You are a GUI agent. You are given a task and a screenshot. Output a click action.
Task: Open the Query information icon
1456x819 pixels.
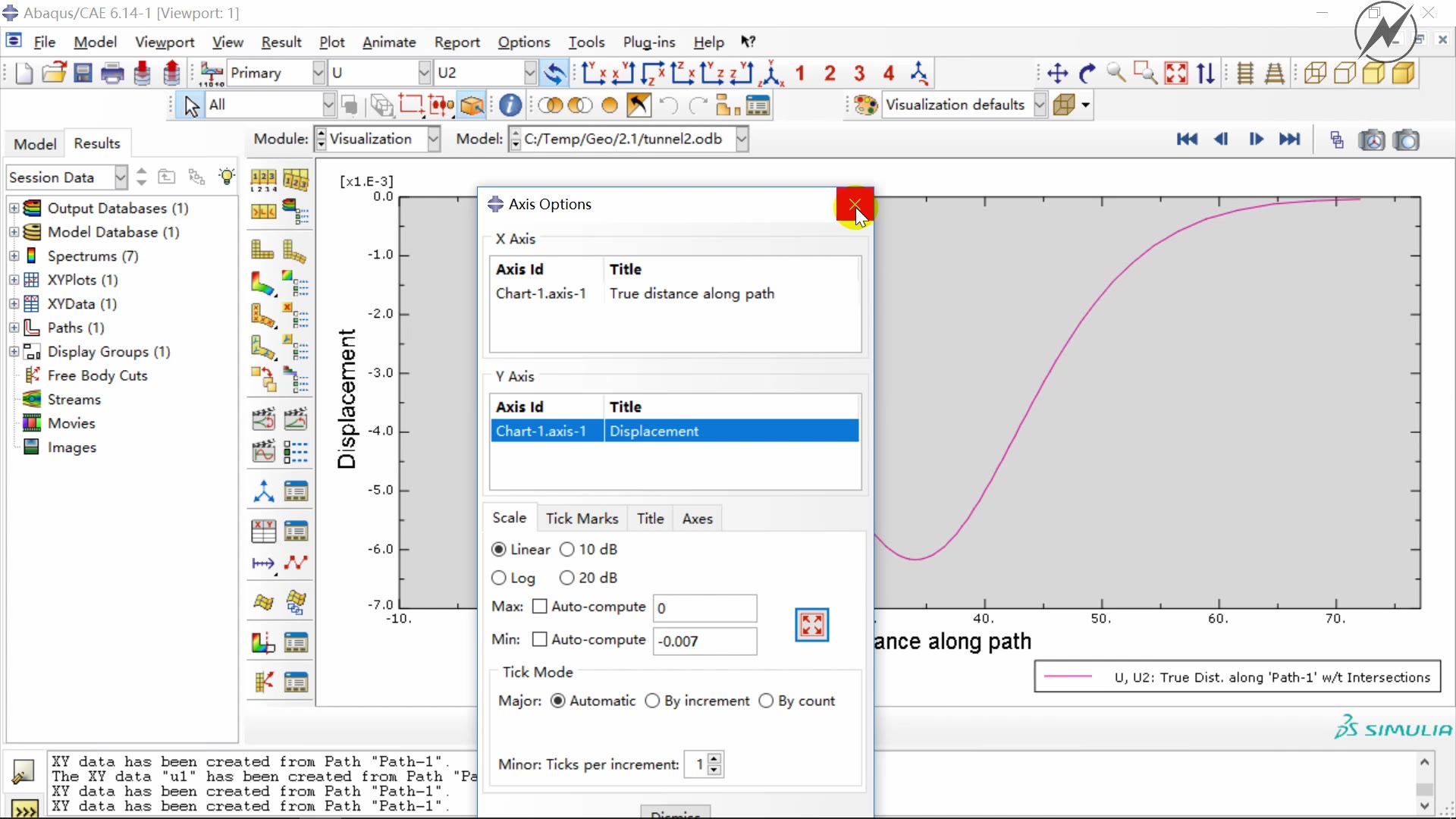[510, 105]
